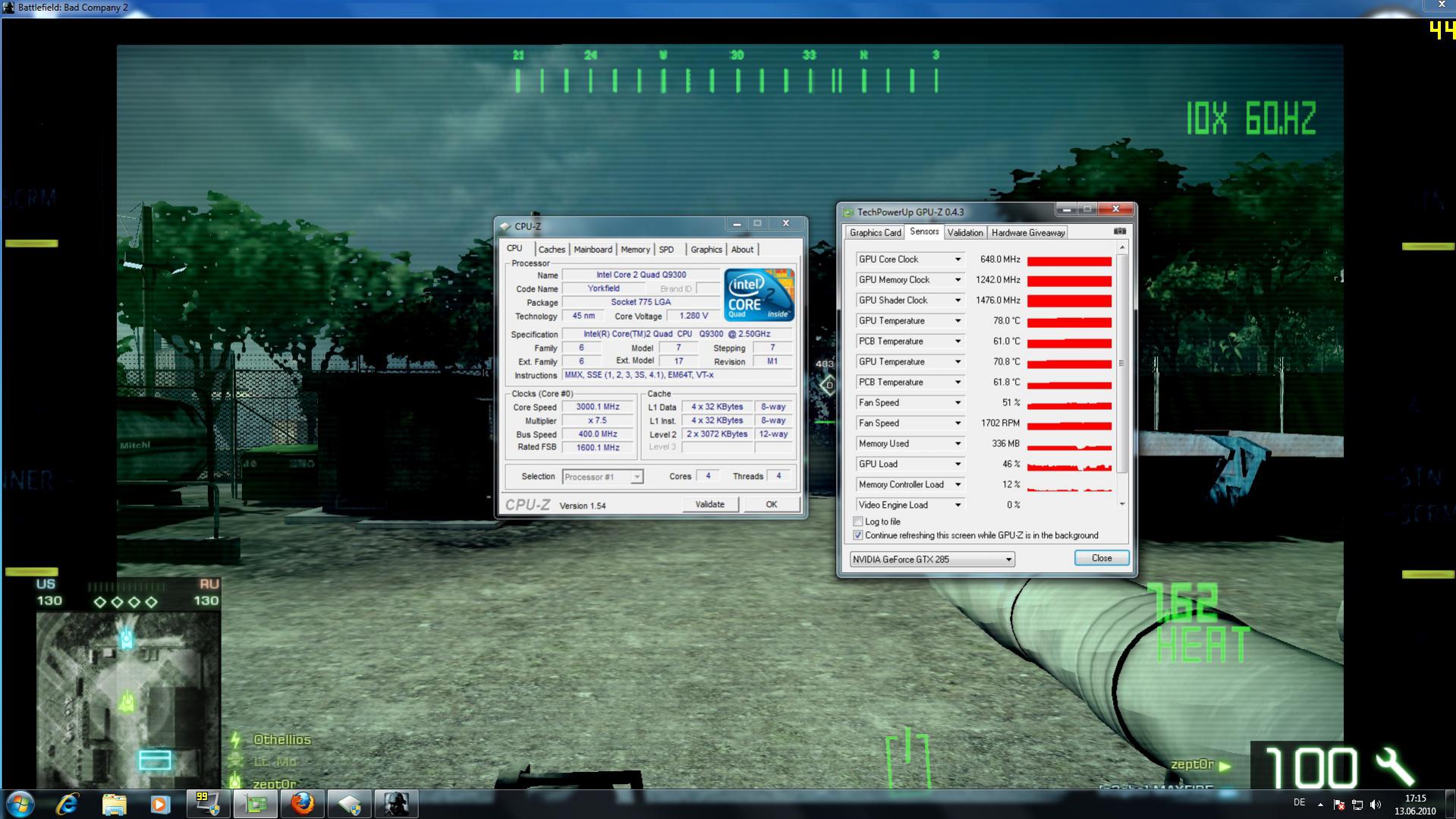The height and width of the screenshot is (819, 1456).
Task: Click the CPU-Z title bar icon
Action: [x=505, y=226]
